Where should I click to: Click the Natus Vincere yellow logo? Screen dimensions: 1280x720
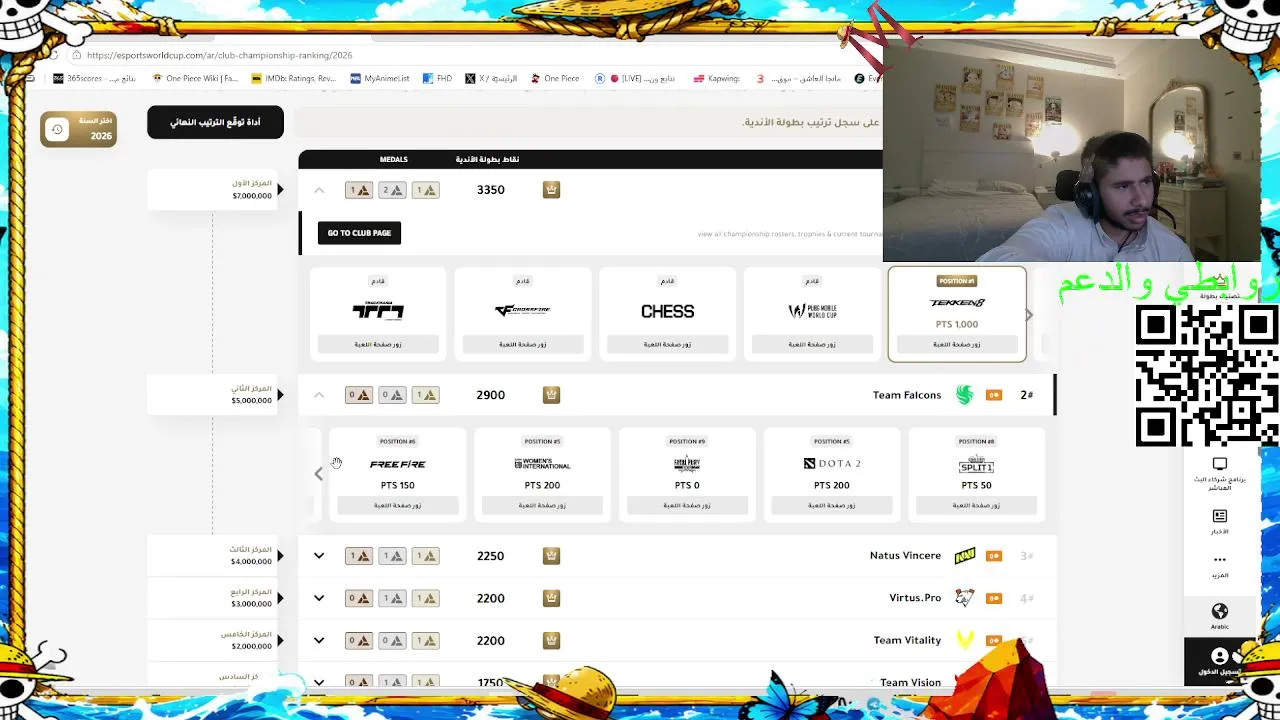[964, 556]
